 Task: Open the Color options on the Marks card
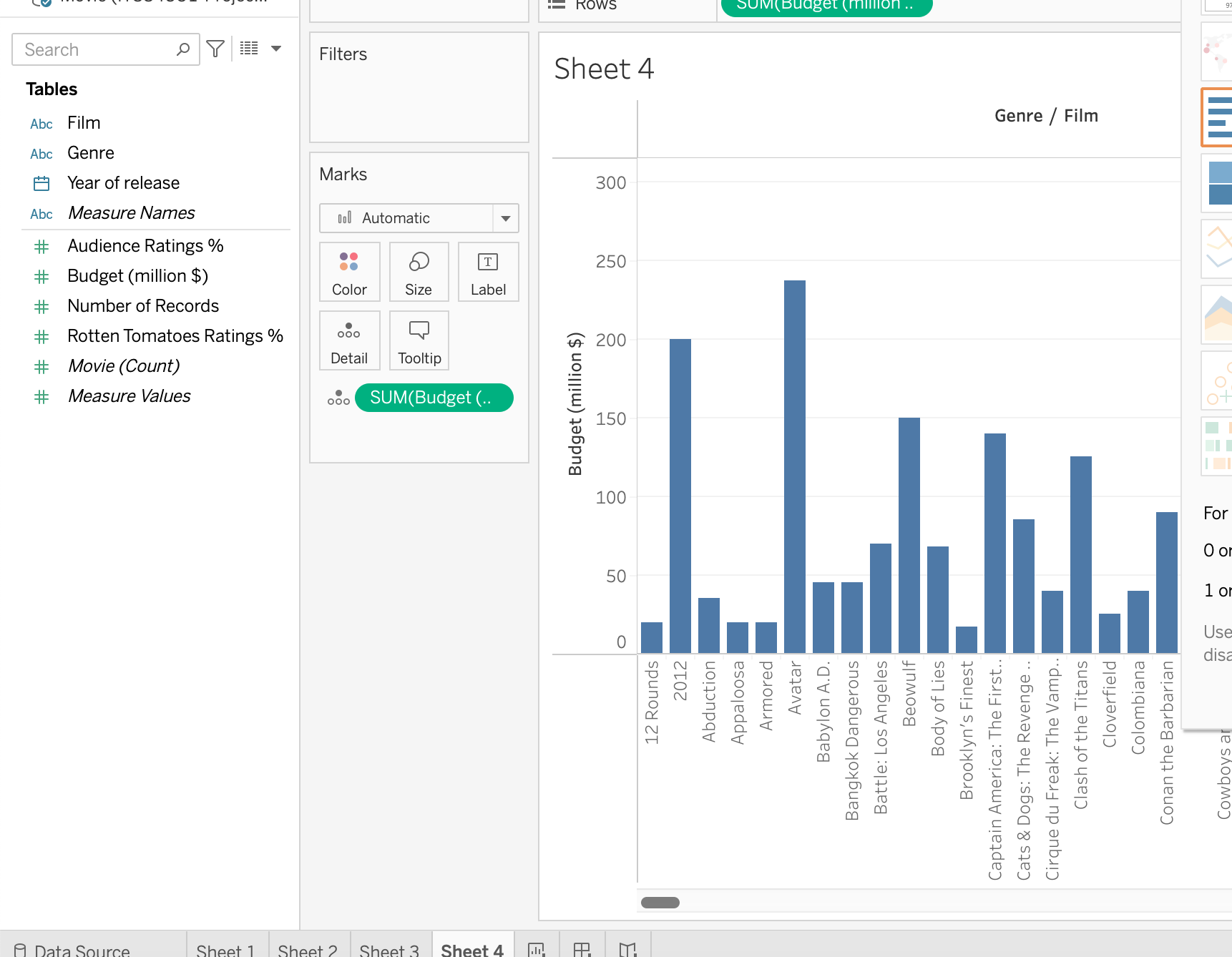tap(349, 272)
